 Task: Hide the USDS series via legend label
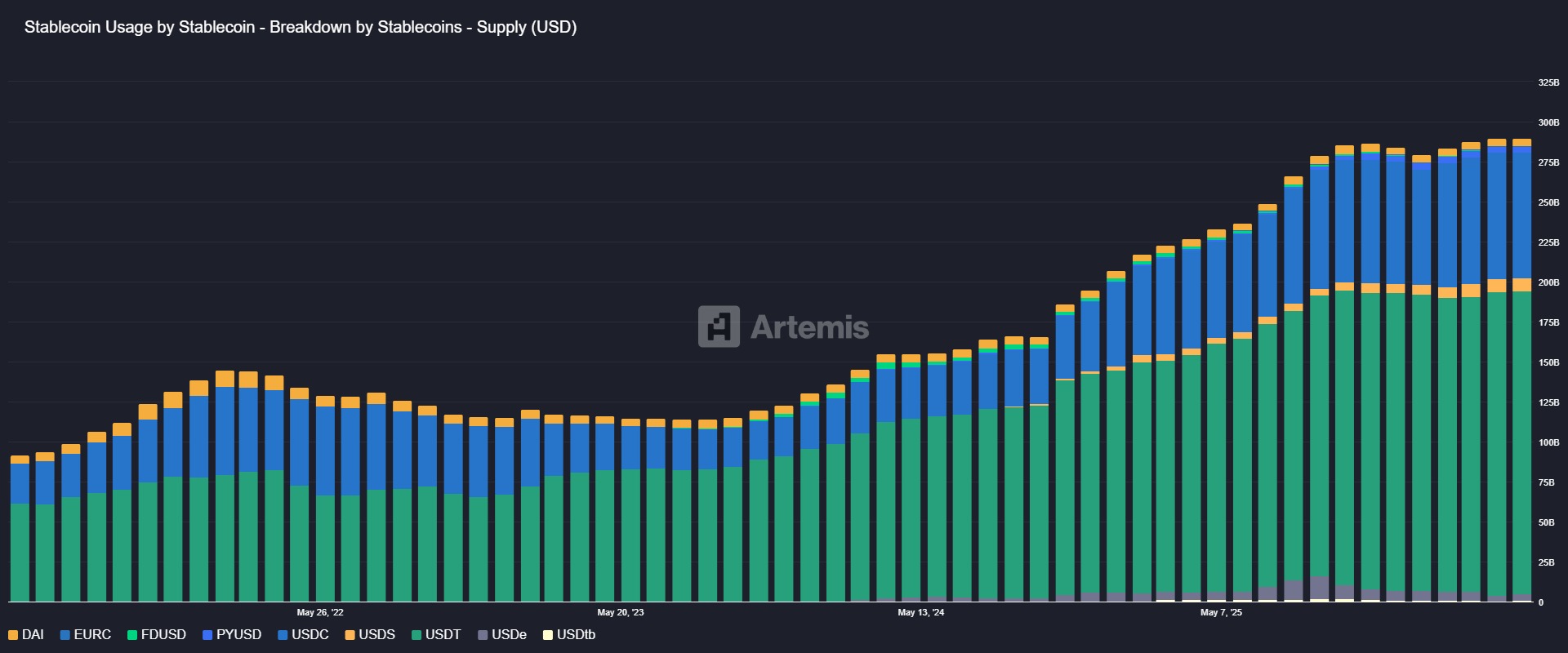(x=377, y=635)
